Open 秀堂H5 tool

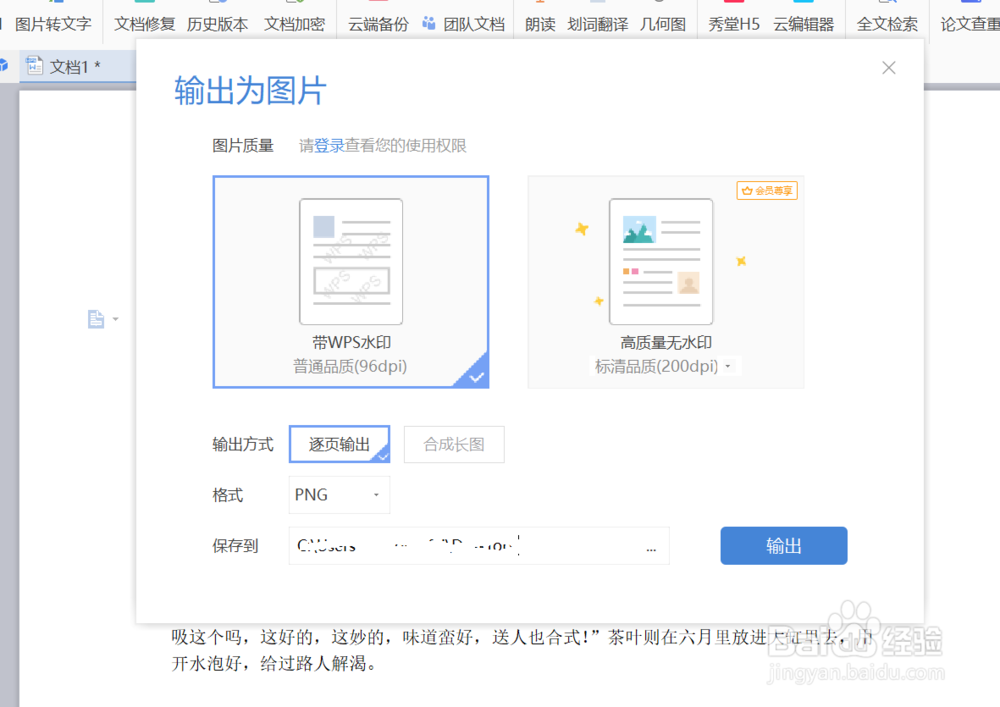[733, 24]
